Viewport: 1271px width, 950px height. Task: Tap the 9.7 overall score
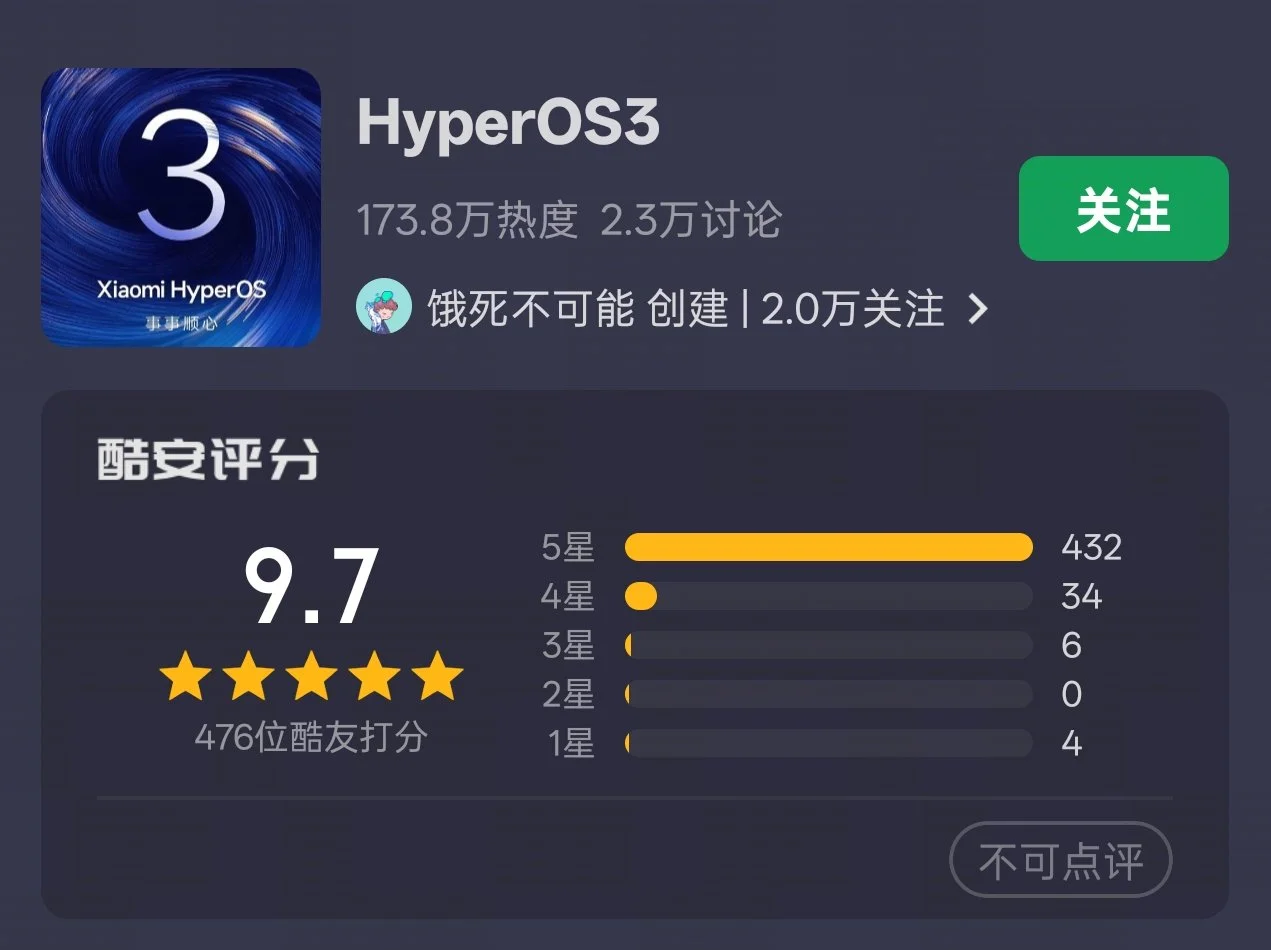[311, 588]
